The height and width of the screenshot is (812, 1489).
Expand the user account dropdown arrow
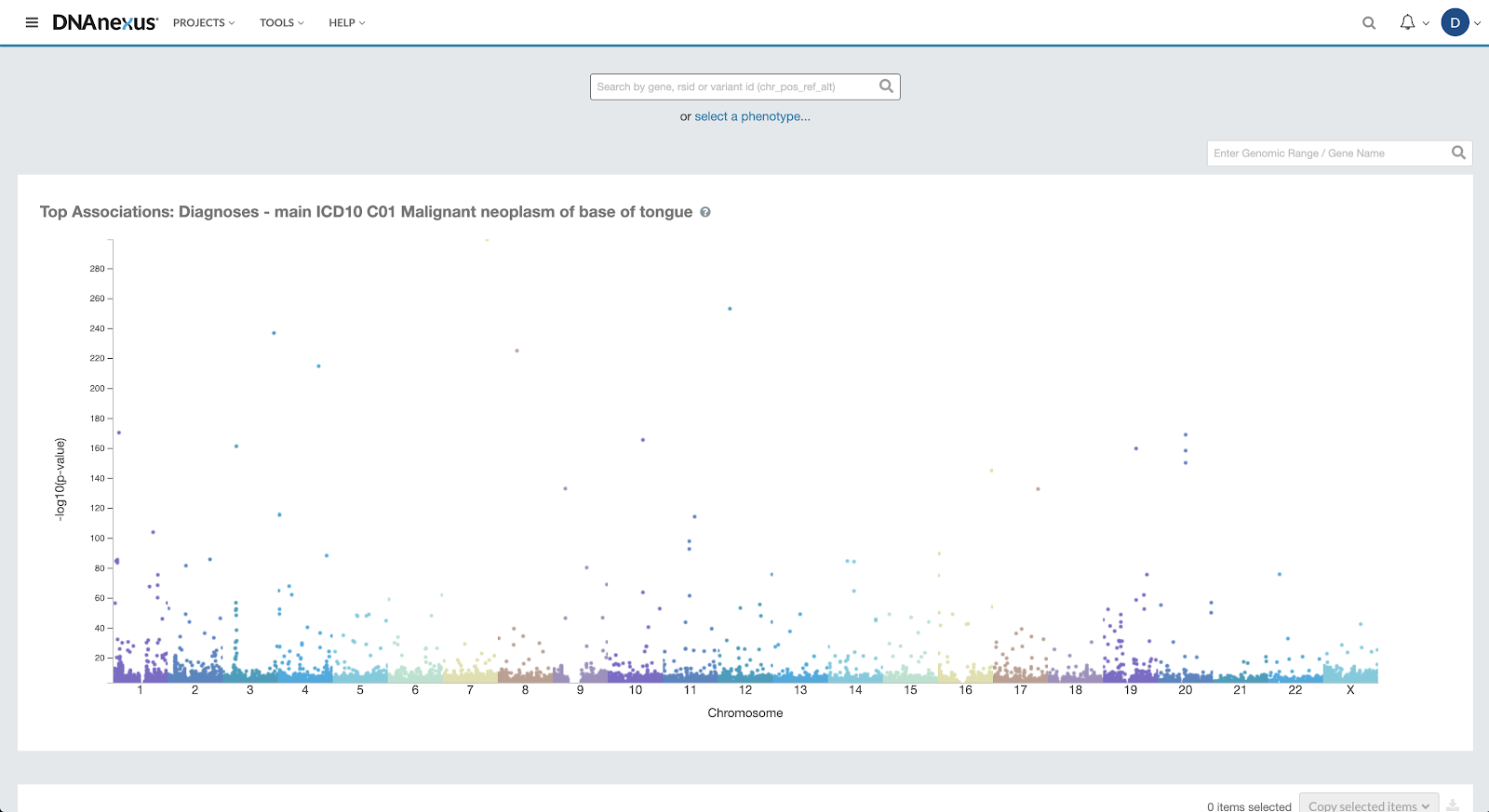[1477, 23]
